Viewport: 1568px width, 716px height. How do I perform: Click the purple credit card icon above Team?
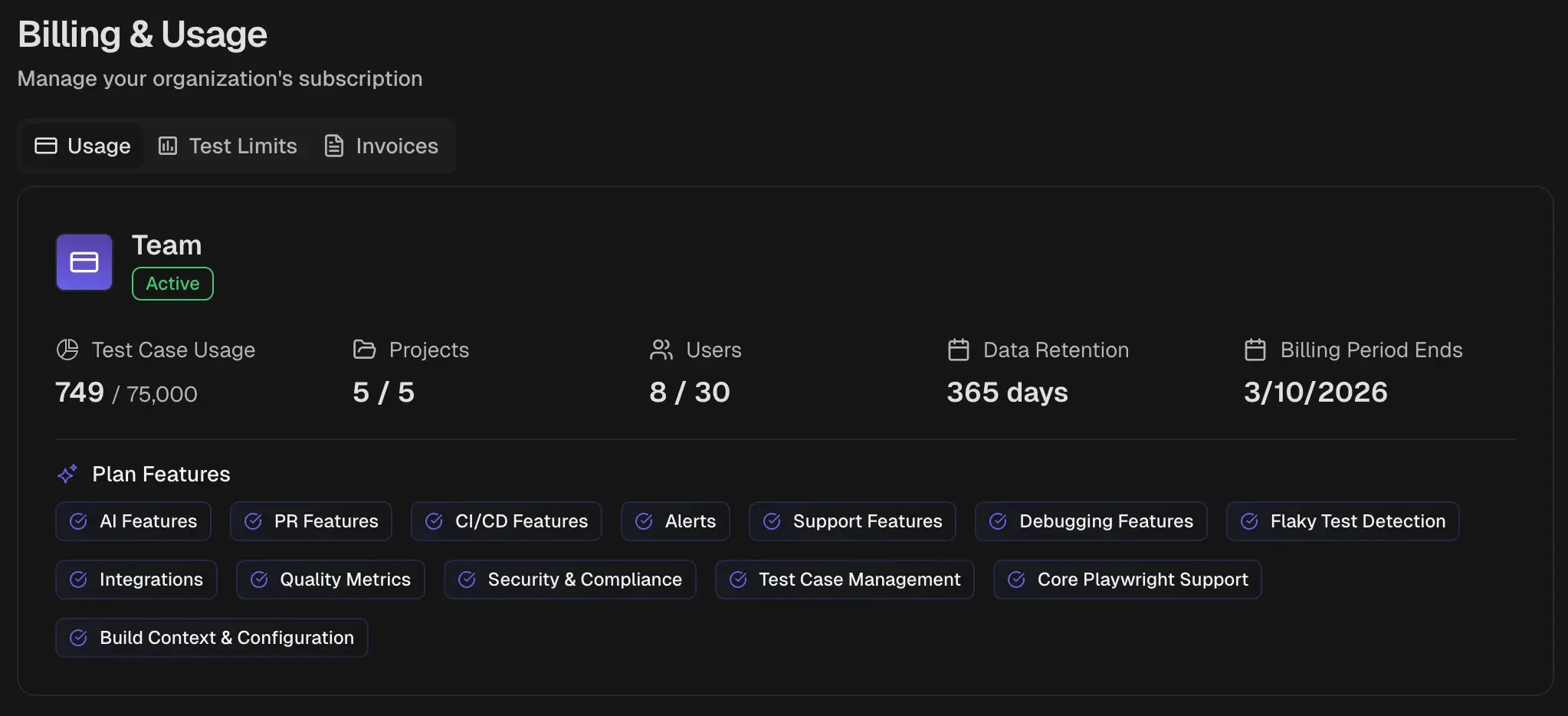[84, 261]
